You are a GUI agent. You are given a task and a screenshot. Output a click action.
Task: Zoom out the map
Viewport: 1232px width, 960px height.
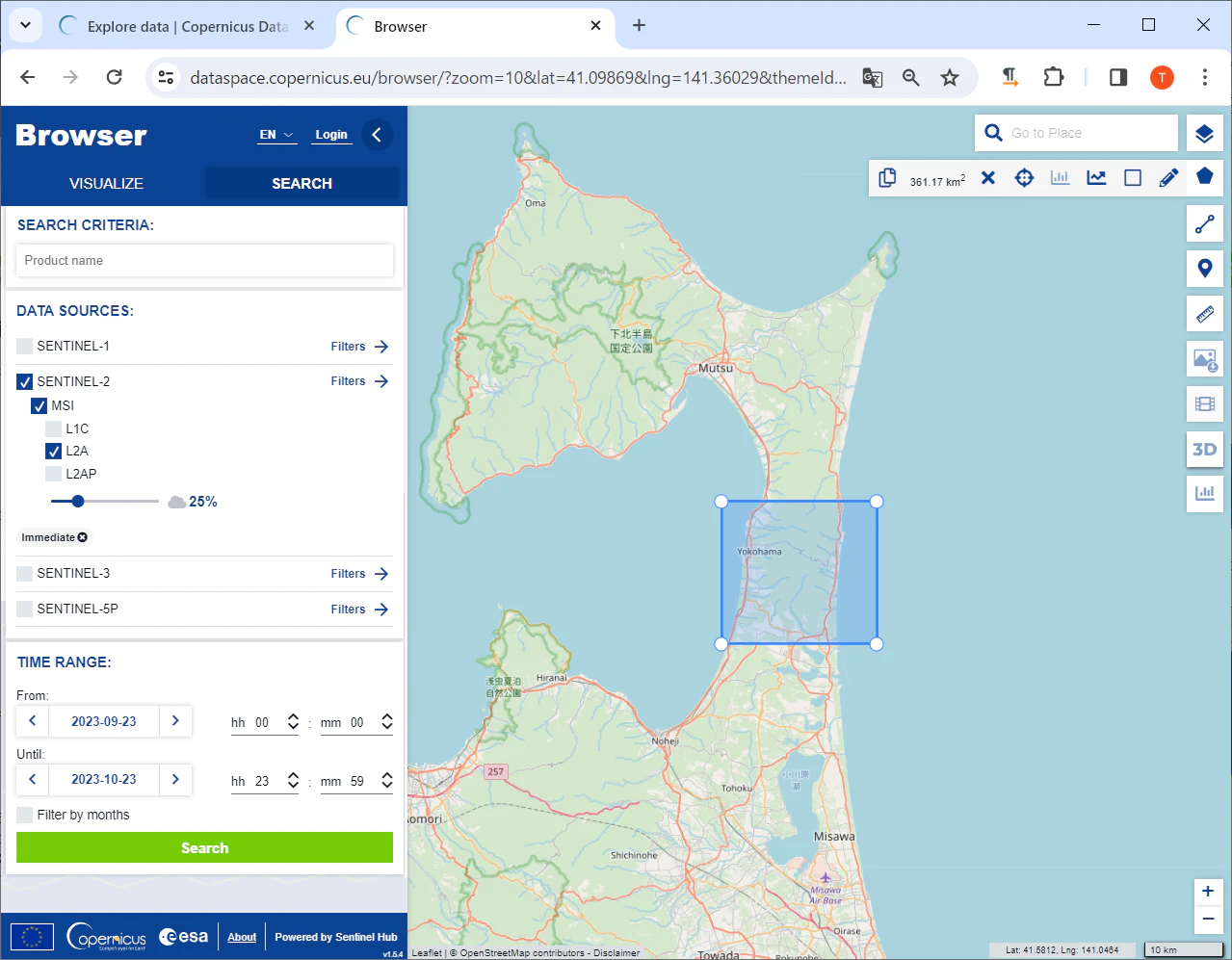[1208, 920]
